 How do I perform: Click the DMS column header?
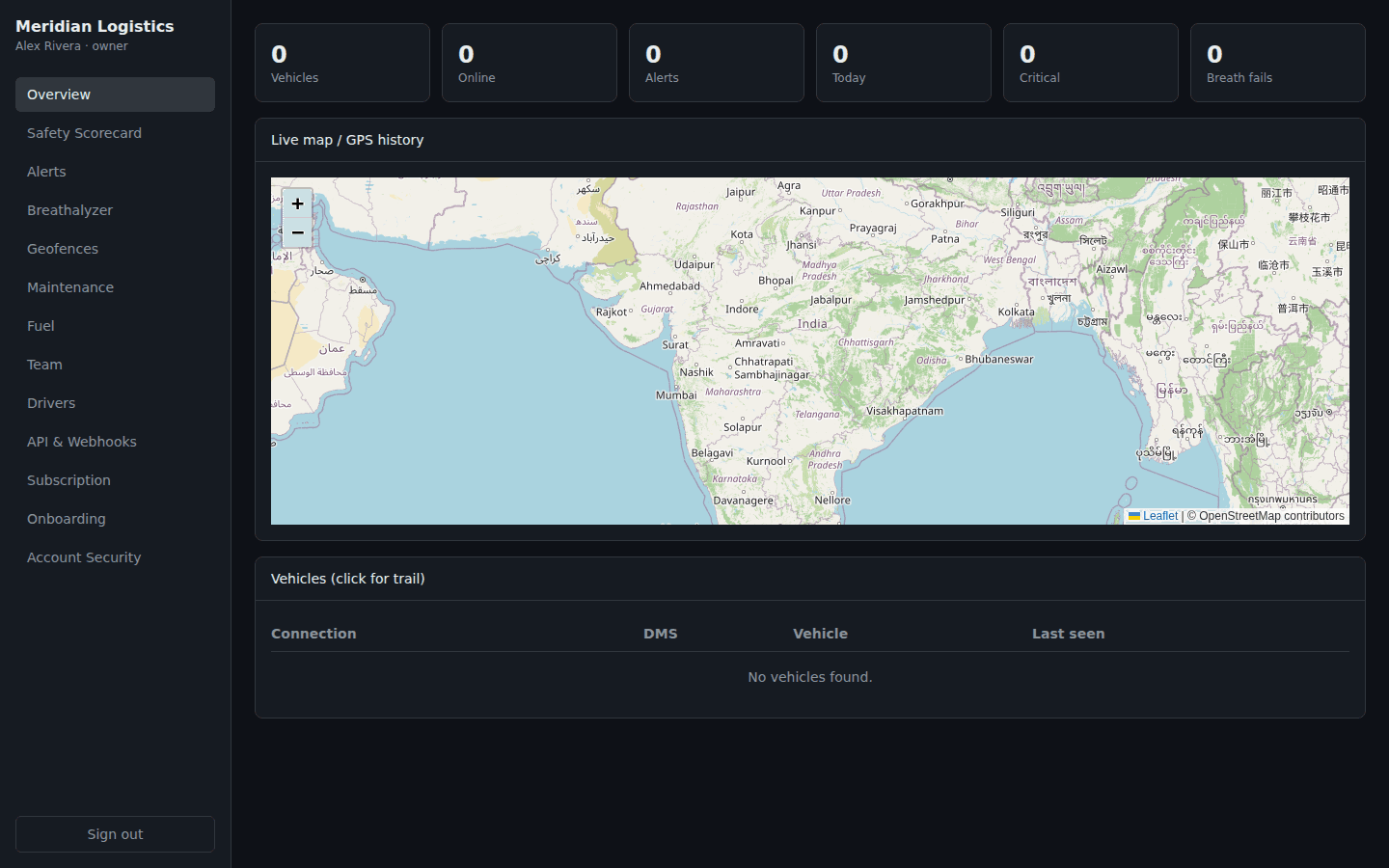pyautogui.click(x=661, y=634)
